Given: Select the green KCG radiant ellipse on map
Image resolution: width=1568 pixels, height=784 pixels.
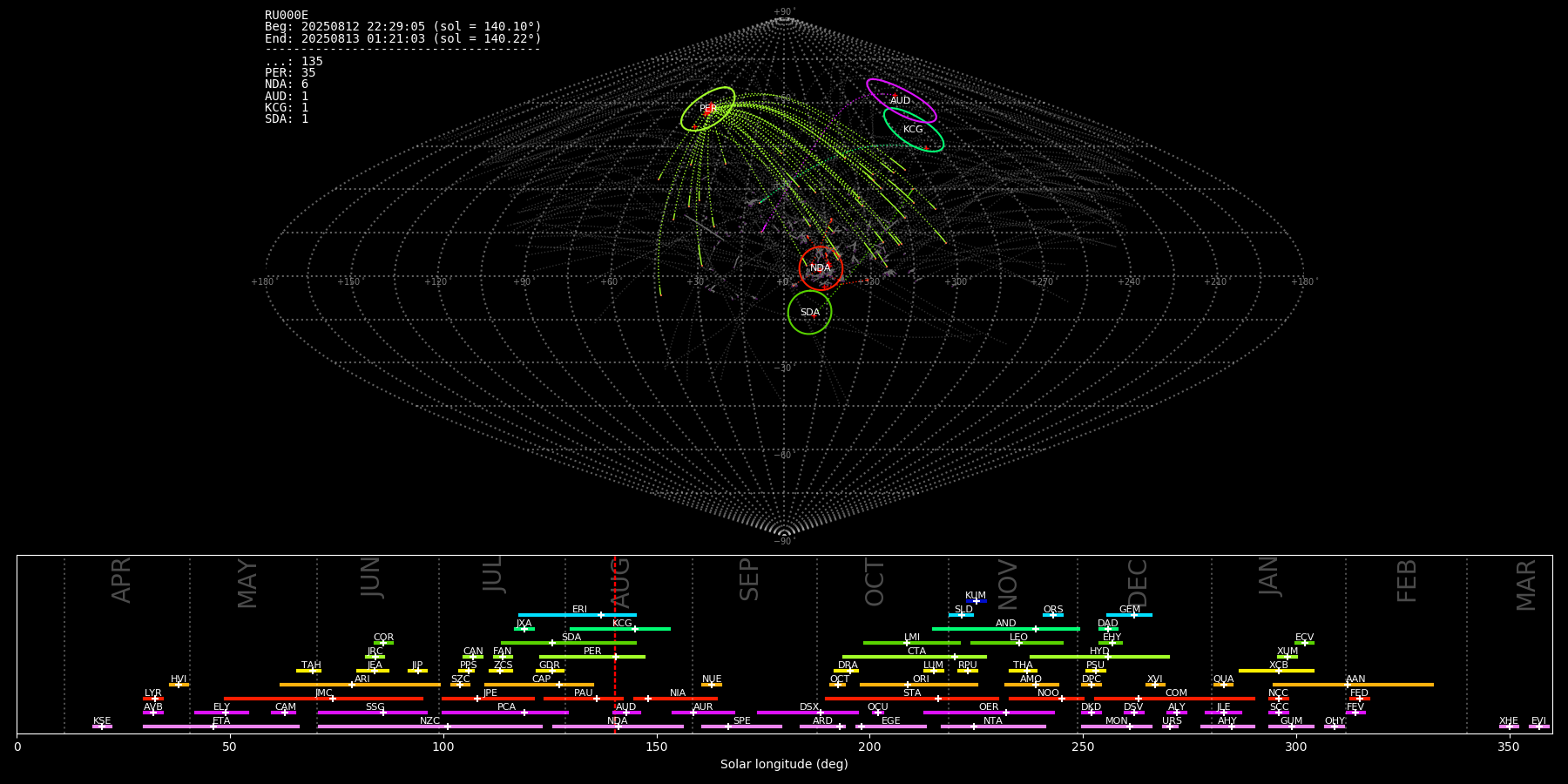Looking at the screenshot, I should coord(913,130).
